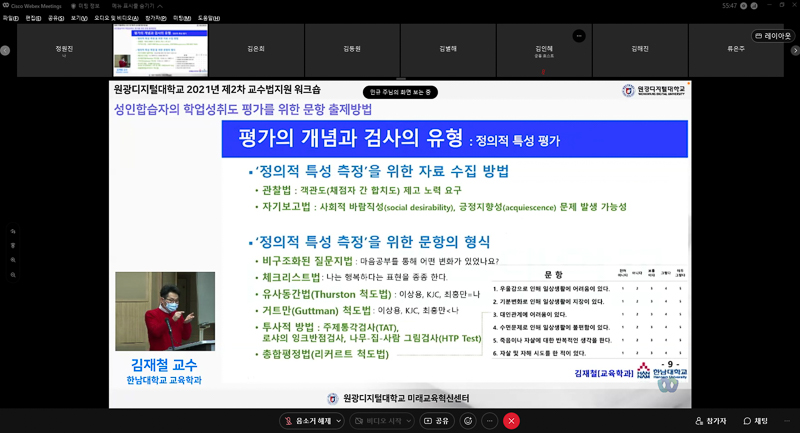Unmute microphone with 음소거 해제 button

point(308,421)
